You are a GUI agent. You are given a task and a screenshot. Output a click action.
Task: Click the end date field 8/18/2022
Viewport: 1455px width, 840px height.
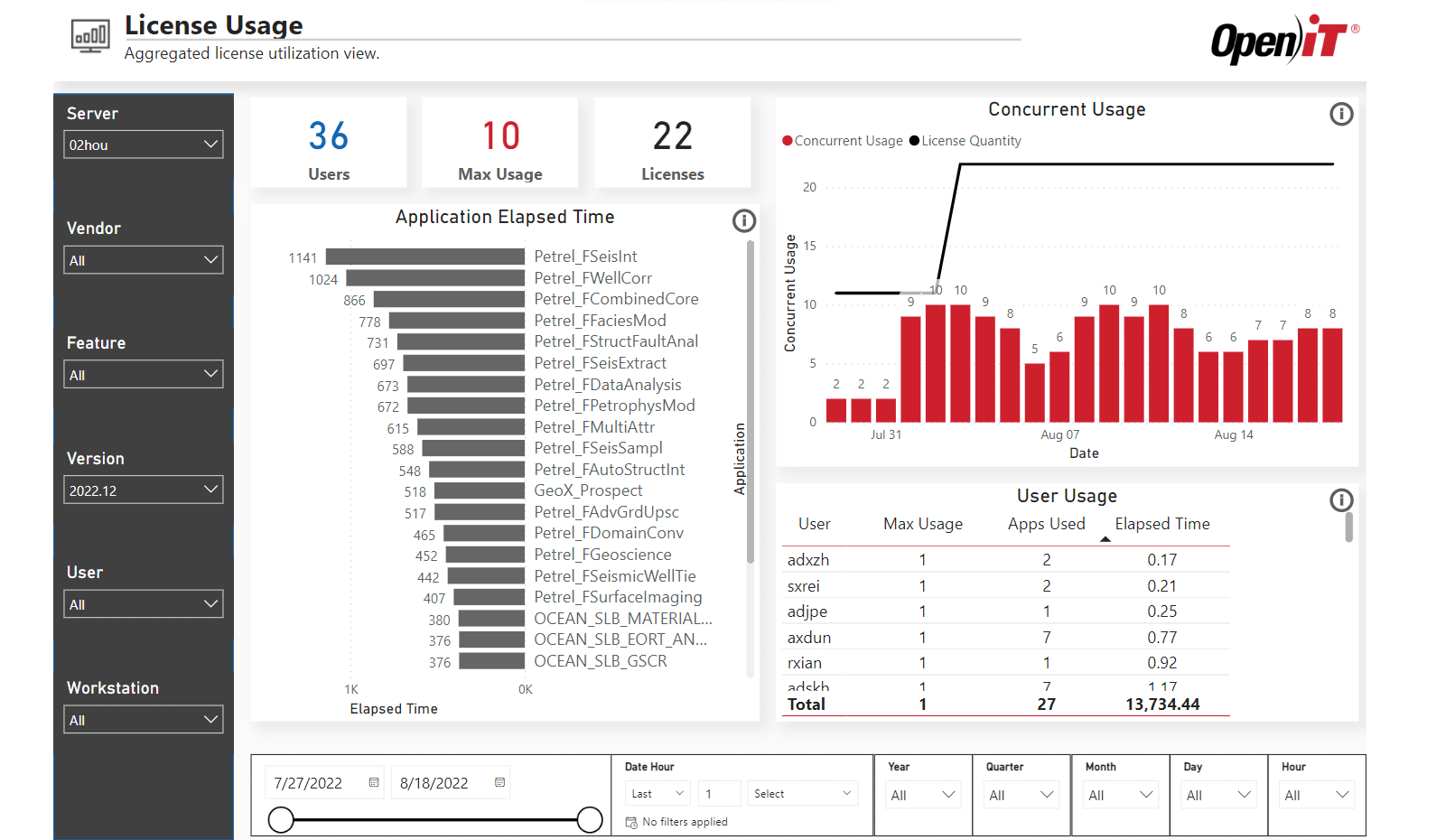pyautogui.click(x=451, y=783)
